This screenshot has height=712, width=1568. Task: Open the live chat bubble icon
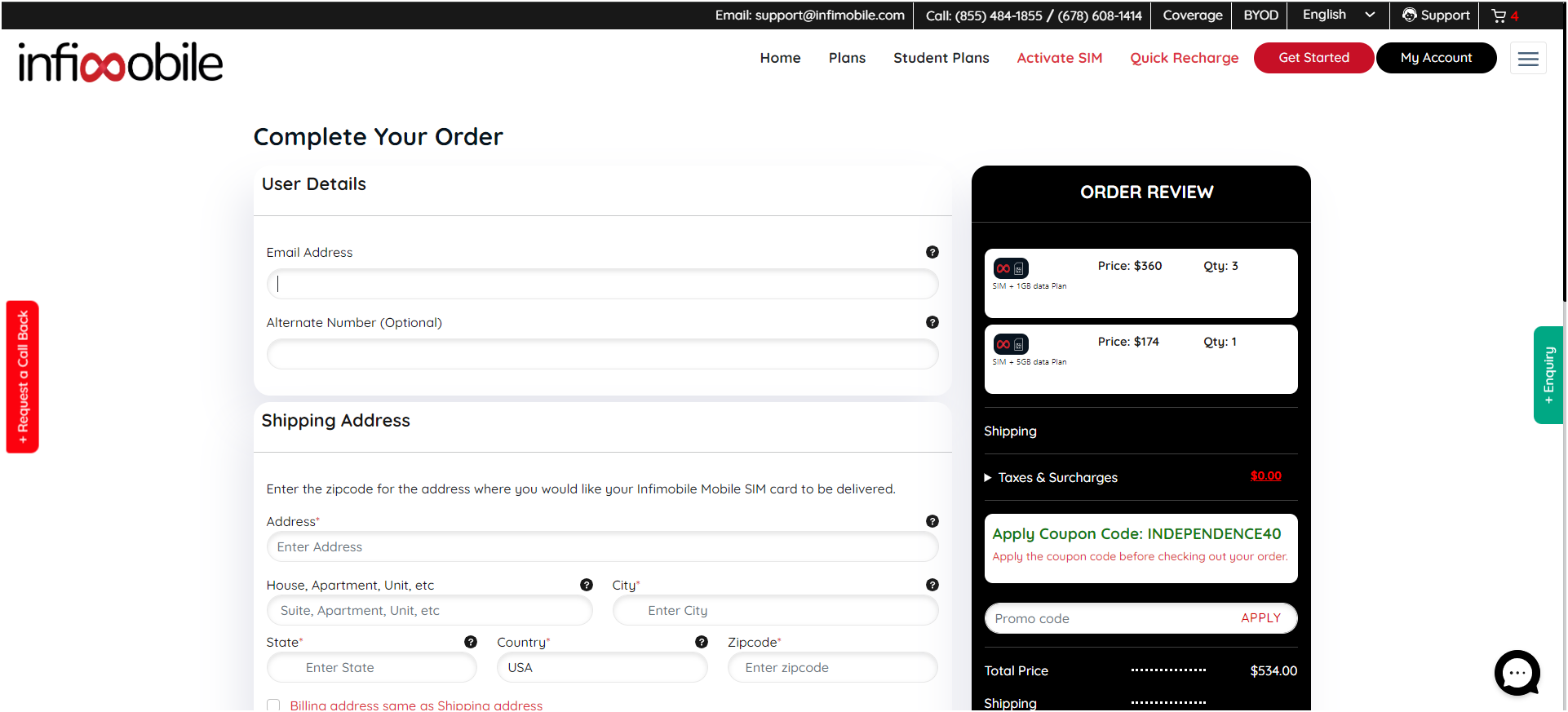pos(1517,673)
